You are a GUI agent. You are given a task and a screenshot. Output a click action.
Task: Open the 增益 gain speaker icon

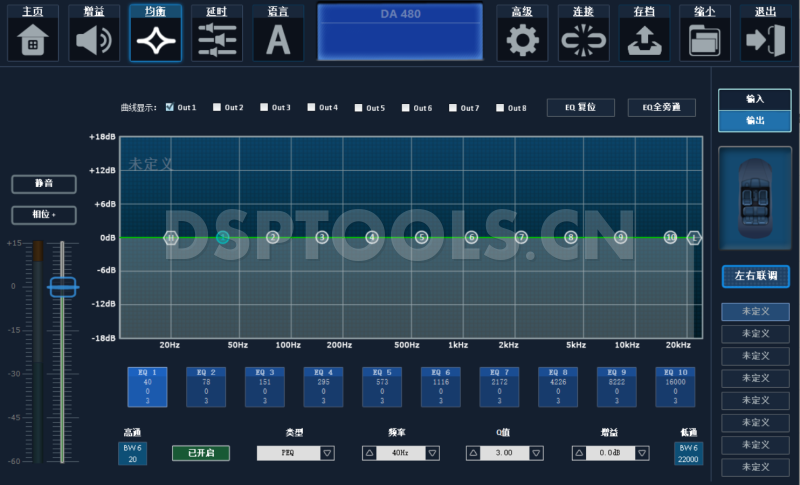coord(94,33)
